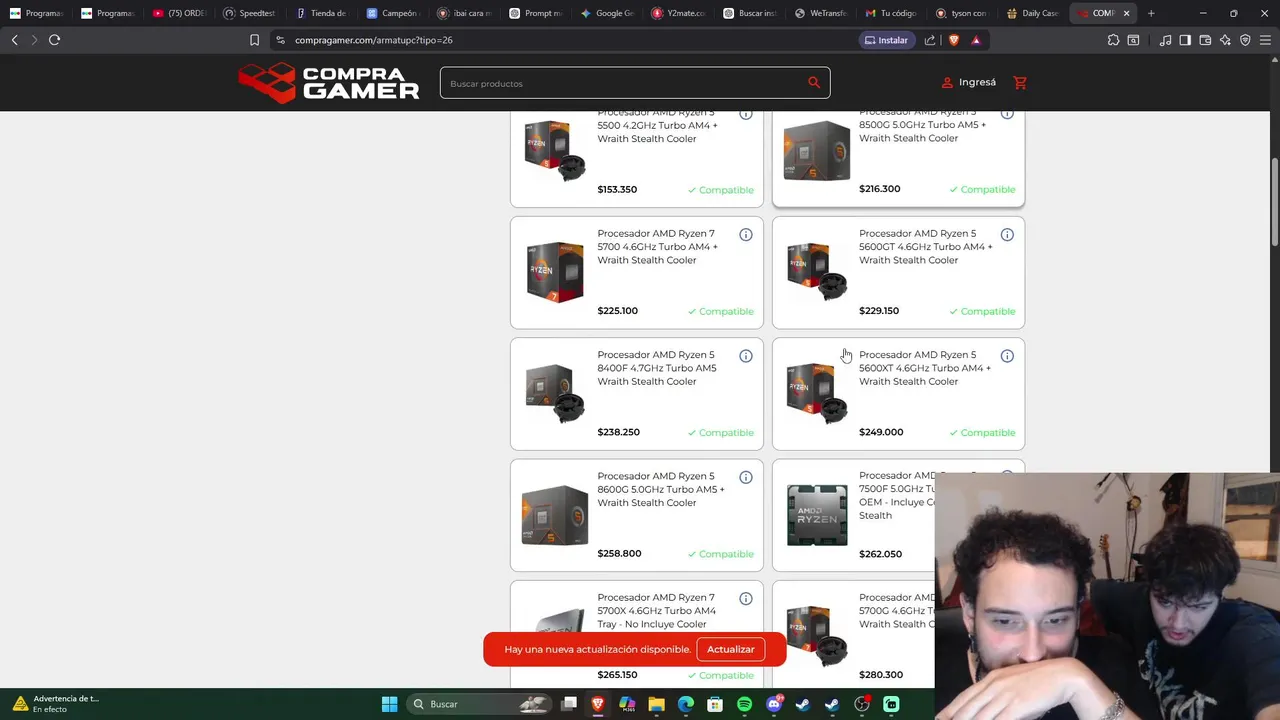Screen dimensions: 1280x720
Task: Click the browser Instalar app button
Action: [886, 40]
